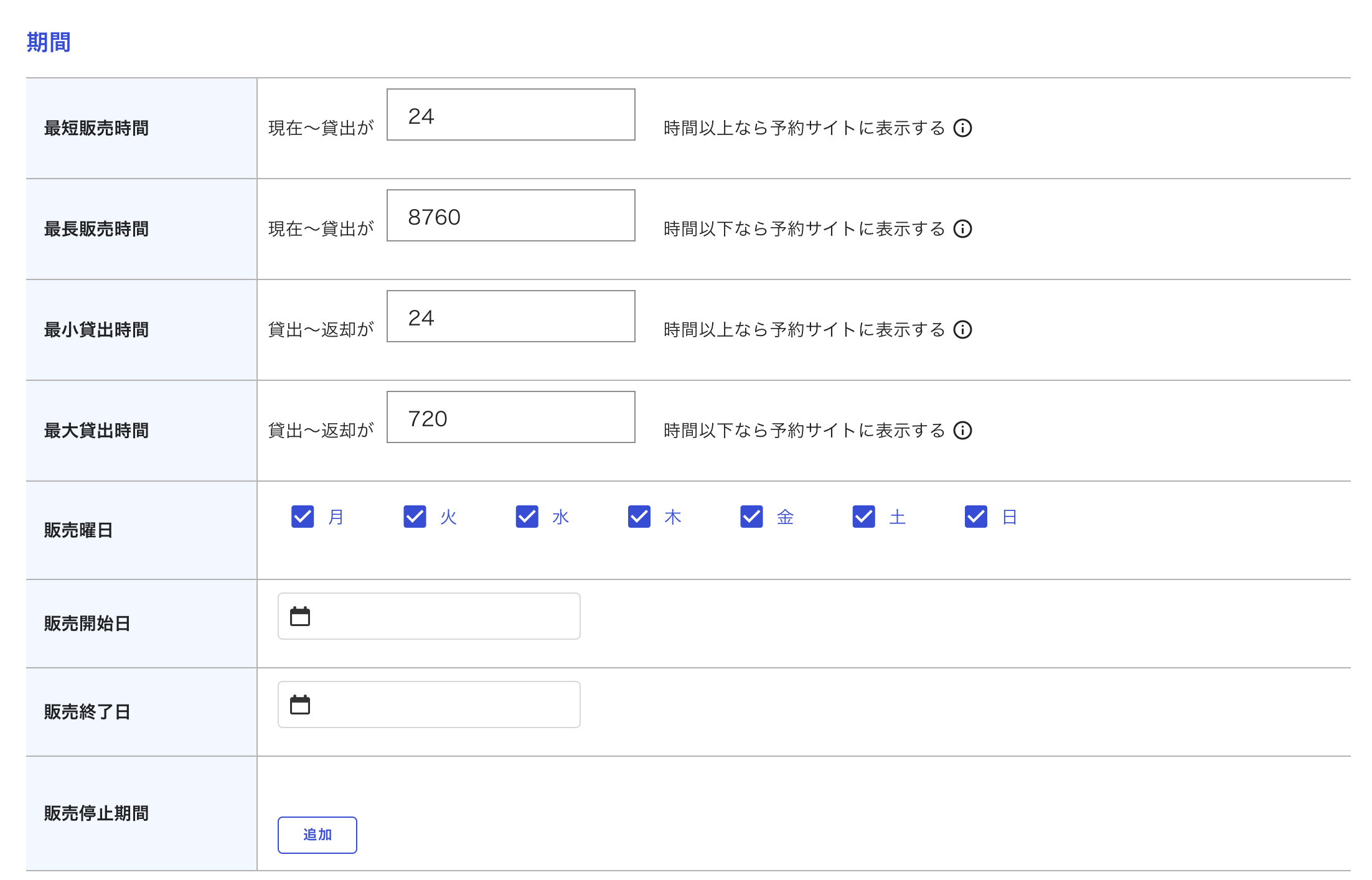Click info icon for 最短販売時間 row
Viewport: 1372px width, 880px height.
click(962, 128)
